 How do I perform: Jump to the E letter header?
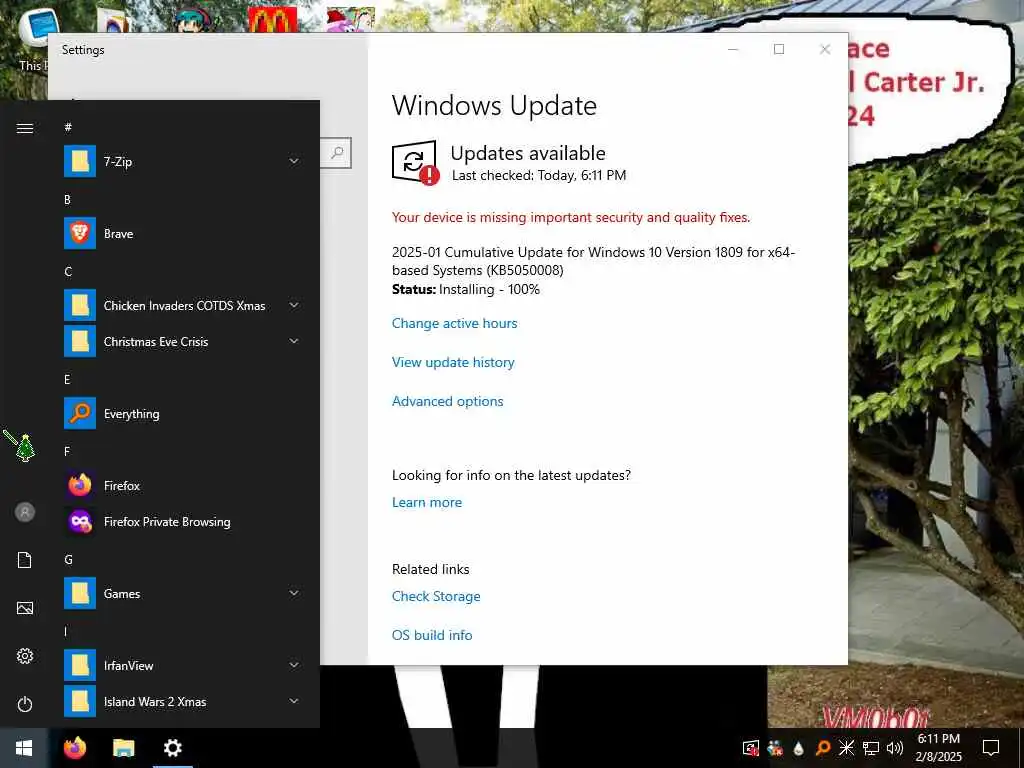click(67, 379)
